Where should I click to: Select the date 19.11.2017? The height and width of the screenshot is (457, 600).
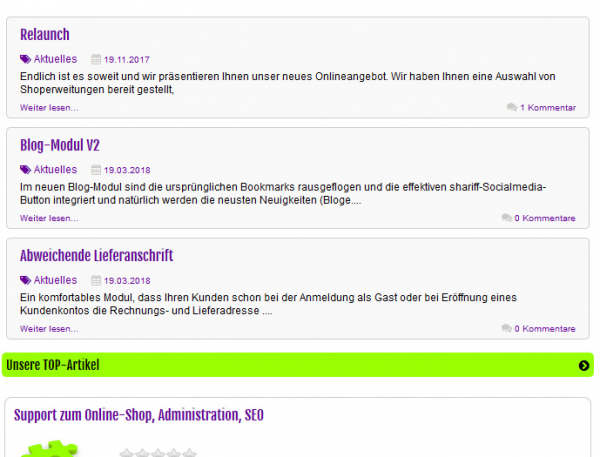click(x=127, y=60)
